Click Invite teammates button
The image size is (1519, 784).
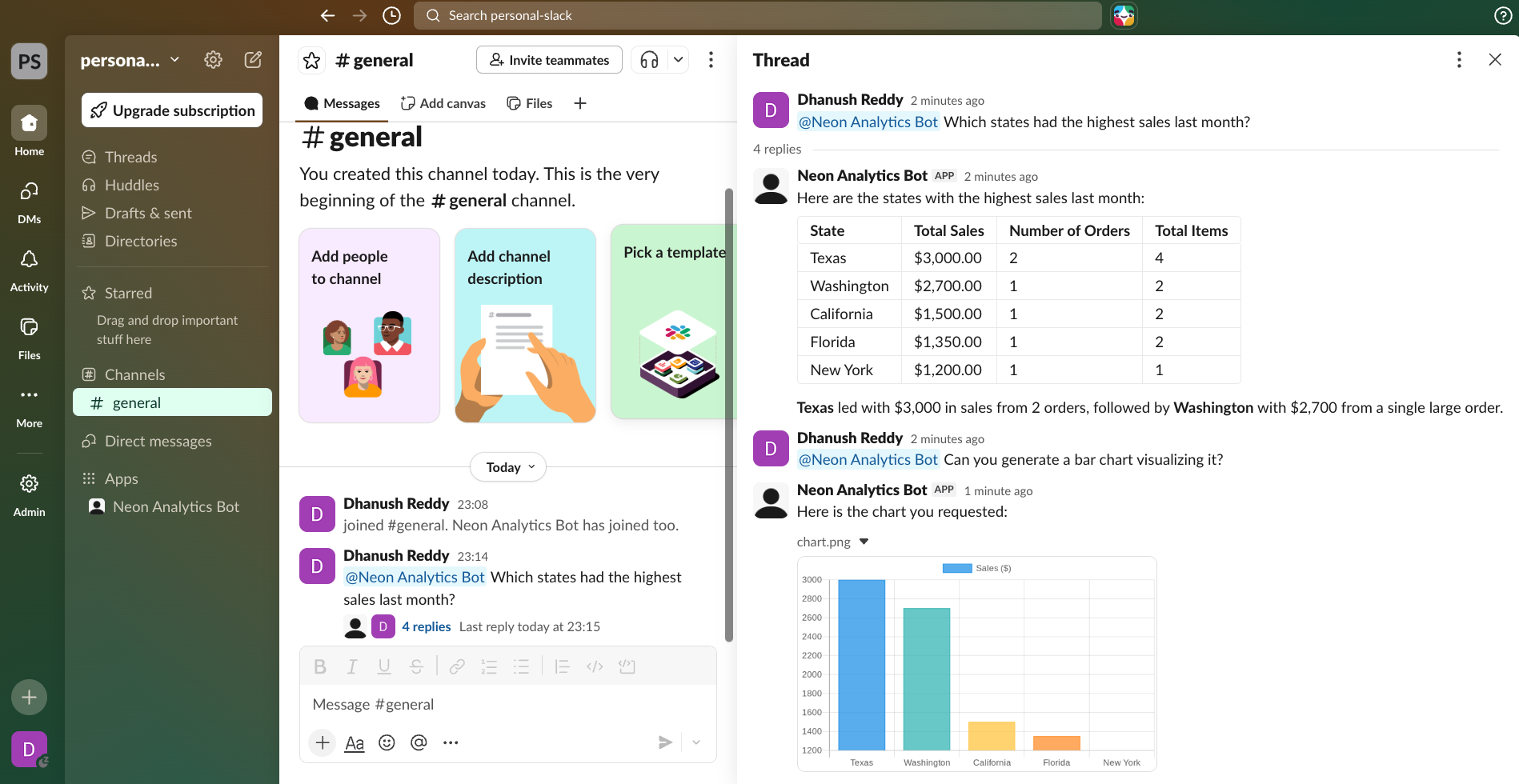point(549,60)
